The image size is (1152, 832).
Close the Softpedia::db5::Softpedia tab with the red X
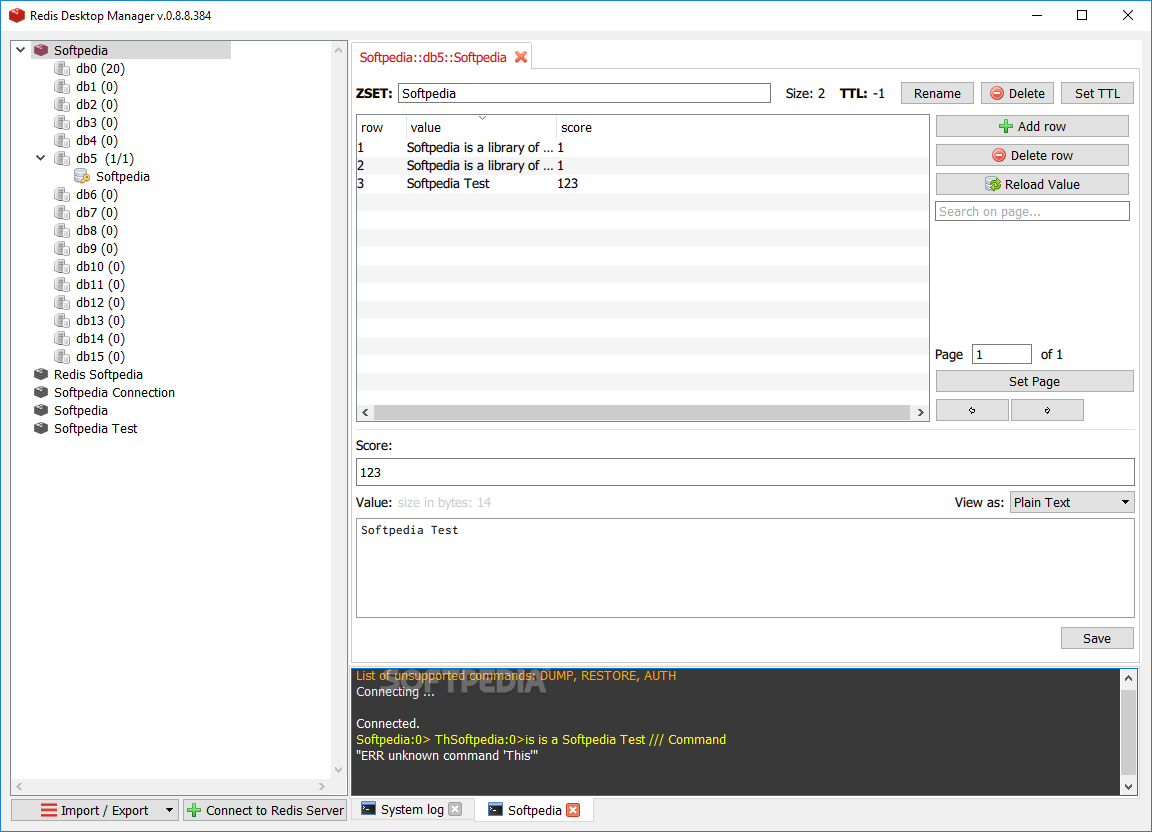click(521, 57)
